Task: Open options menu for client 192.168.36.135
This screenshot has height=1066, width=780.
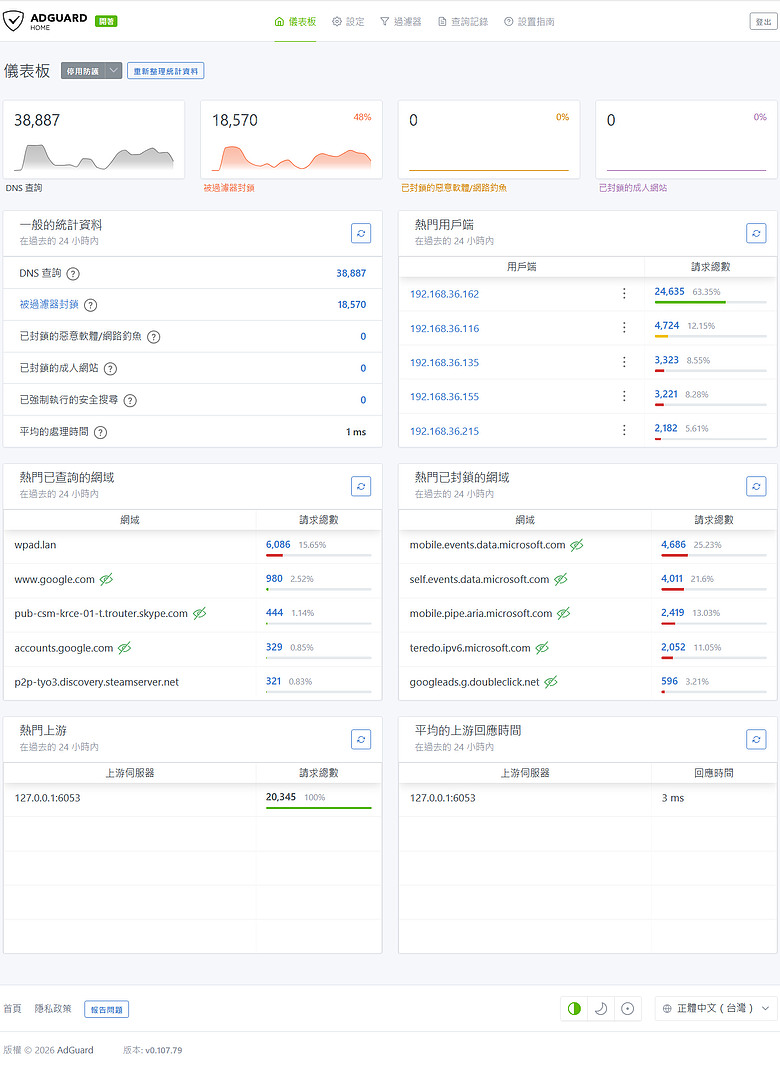Action: [x=624, y=362]
